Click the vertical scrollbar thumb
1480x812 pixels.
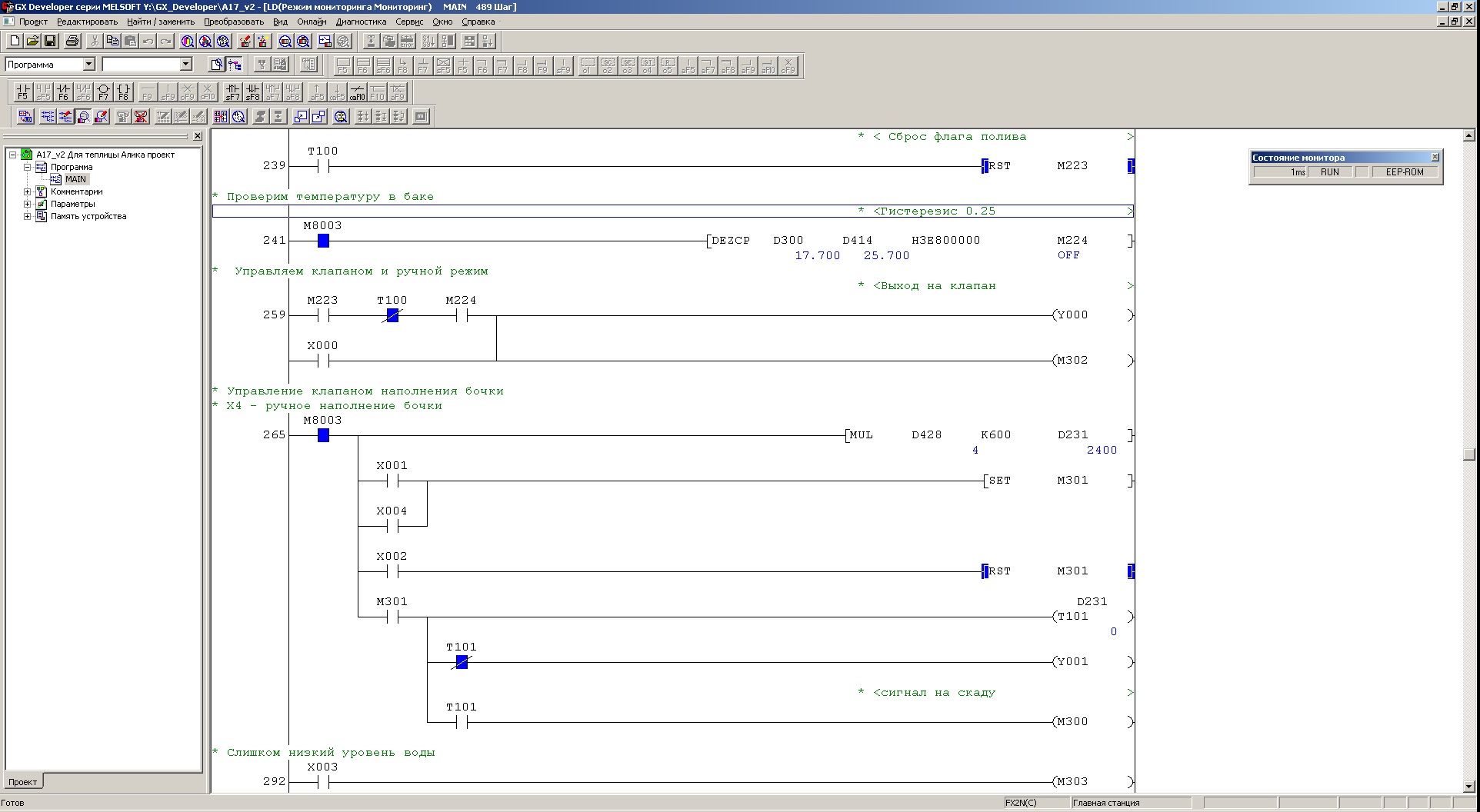1468,454
